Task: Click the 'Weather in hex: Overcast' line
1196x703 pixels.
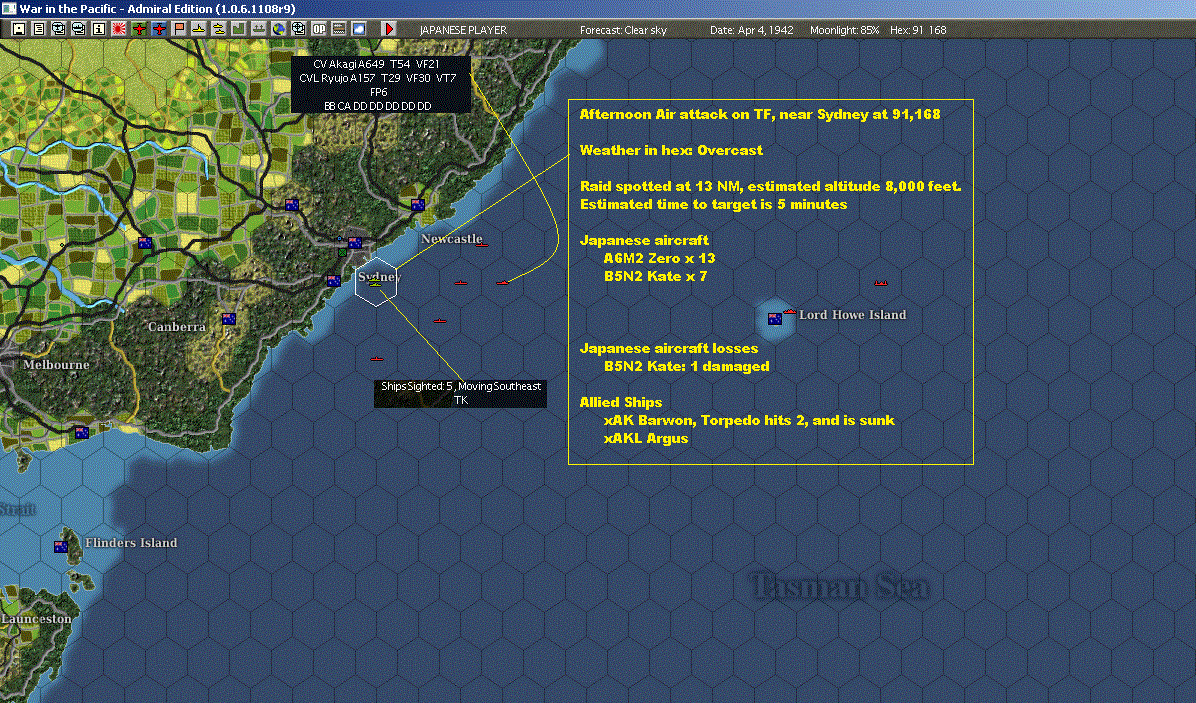Action: (x=671, y=150)
